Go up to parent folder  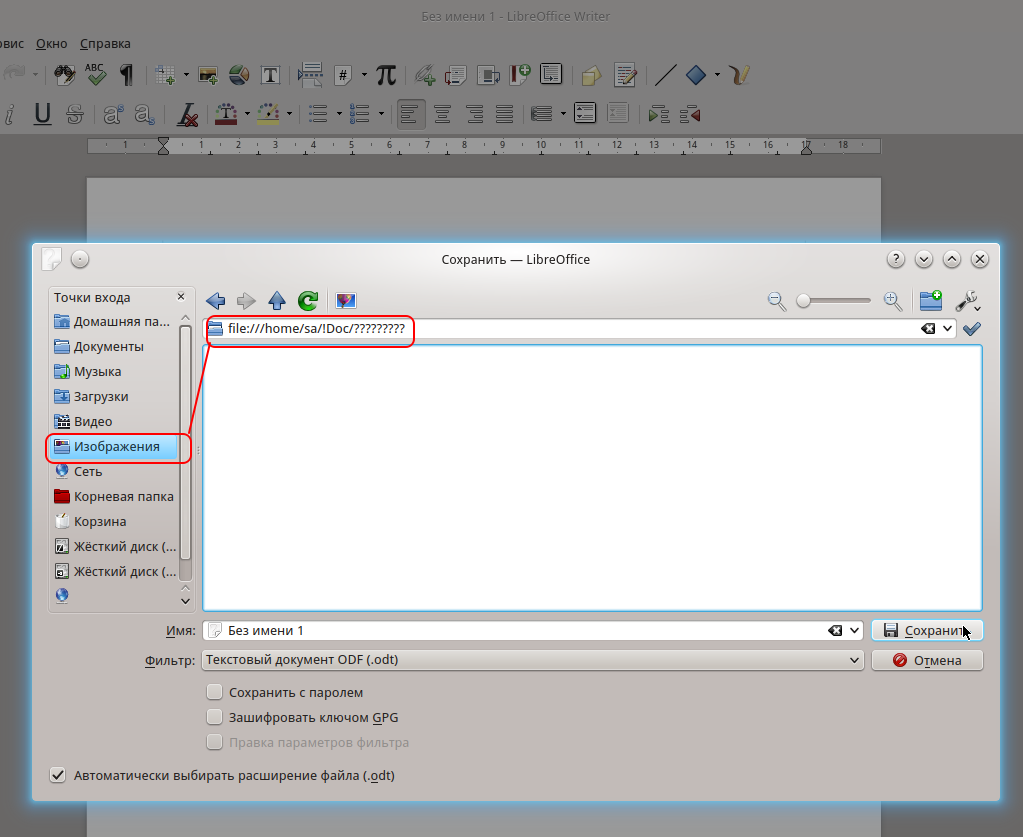277,301
